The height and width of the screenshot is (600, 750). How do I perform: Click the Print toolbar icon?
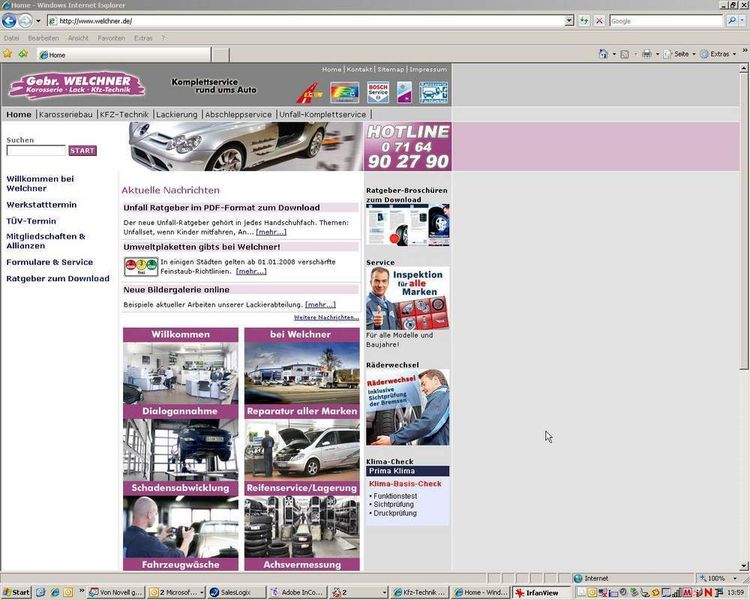(647, 54)
